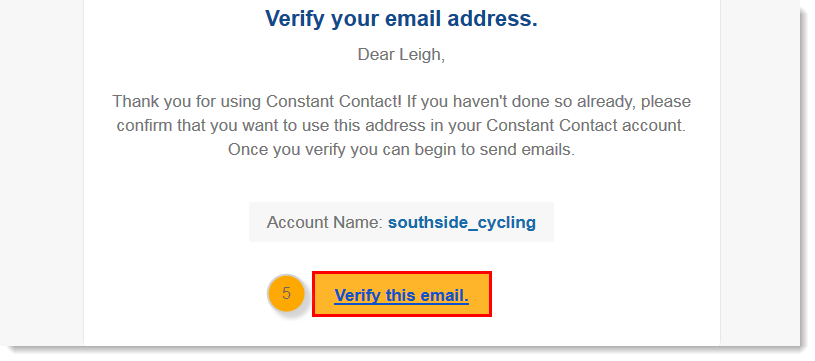Click the 'Account Name:' label
The height and width of the screenshot is (361, 815).
325,222
